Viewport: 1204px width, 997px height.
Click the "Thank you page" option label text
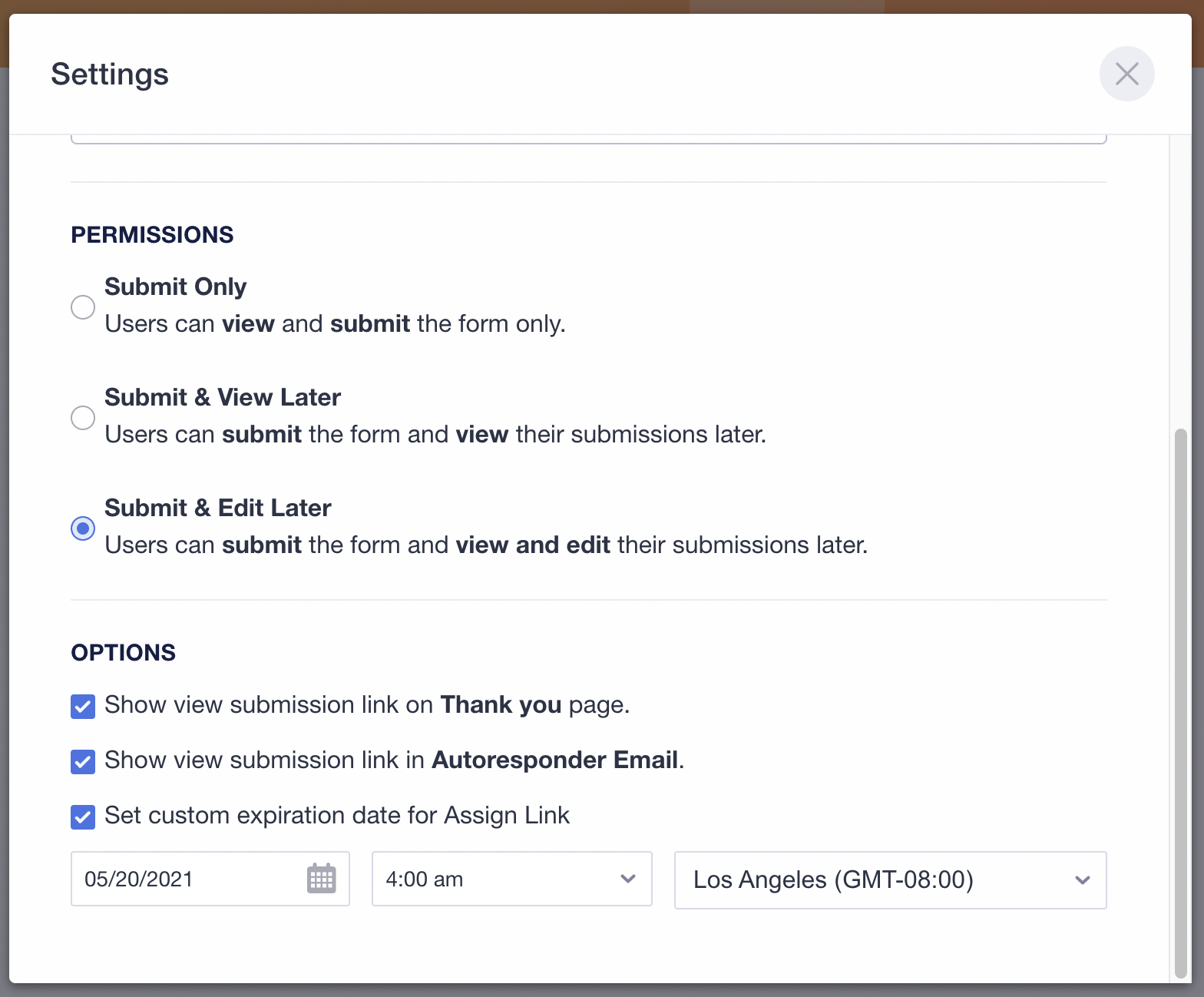tap(367, 705)
